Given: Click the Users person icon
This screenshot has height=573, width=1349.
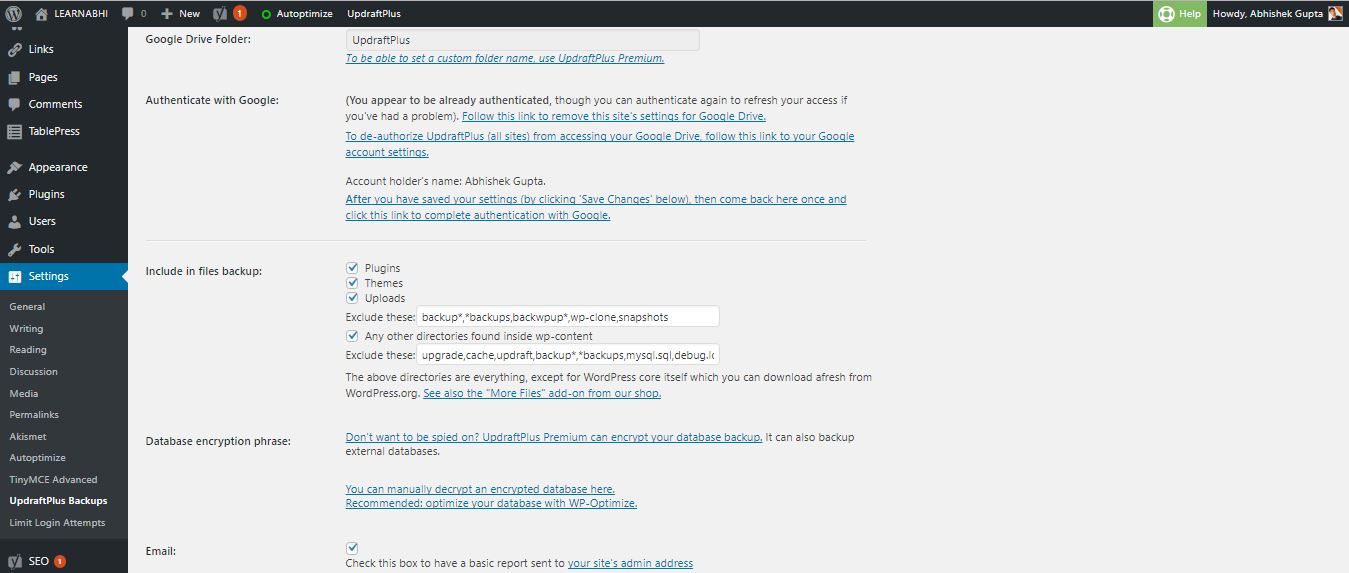Looking at the screenshot, I should (x=14, y=221).
